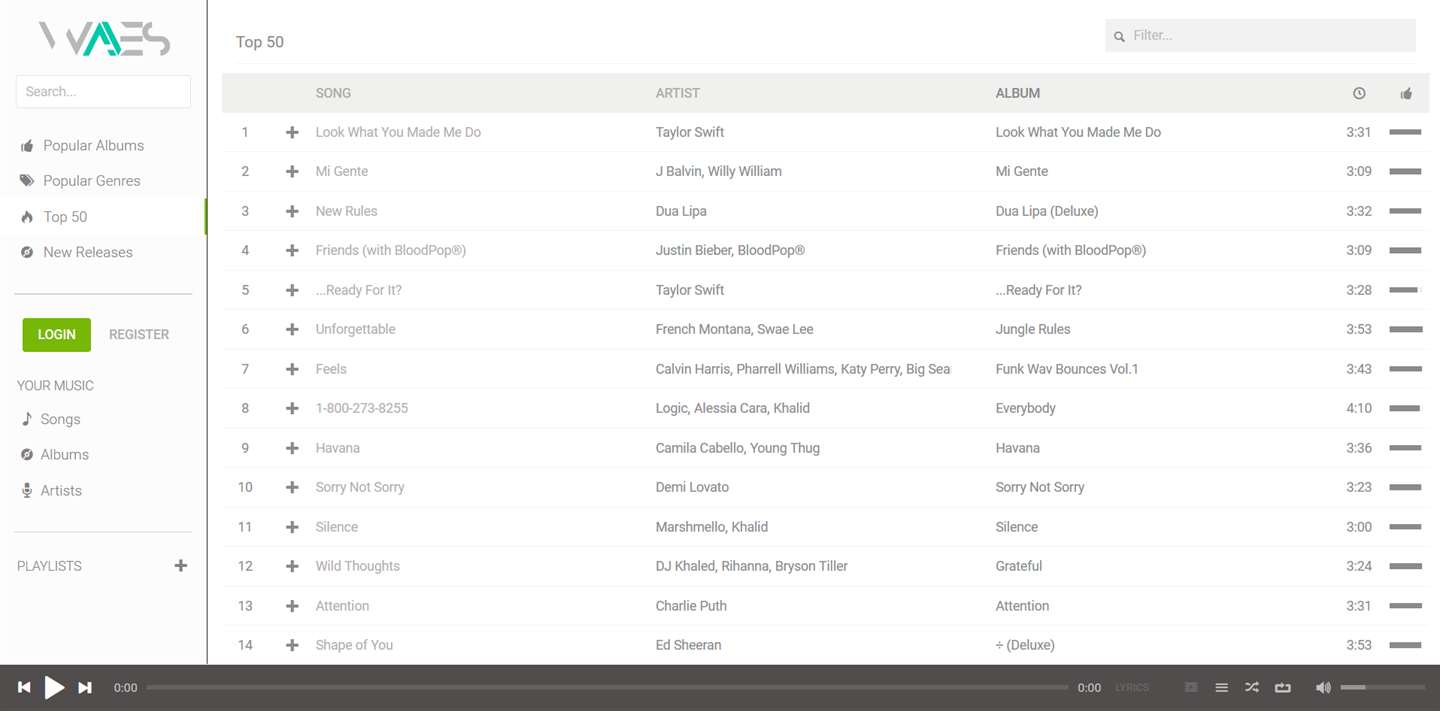Viewport: 1440px width, 711px height.
Task: Go to Albums under Your Music
Action: click(x=64, y=455)
